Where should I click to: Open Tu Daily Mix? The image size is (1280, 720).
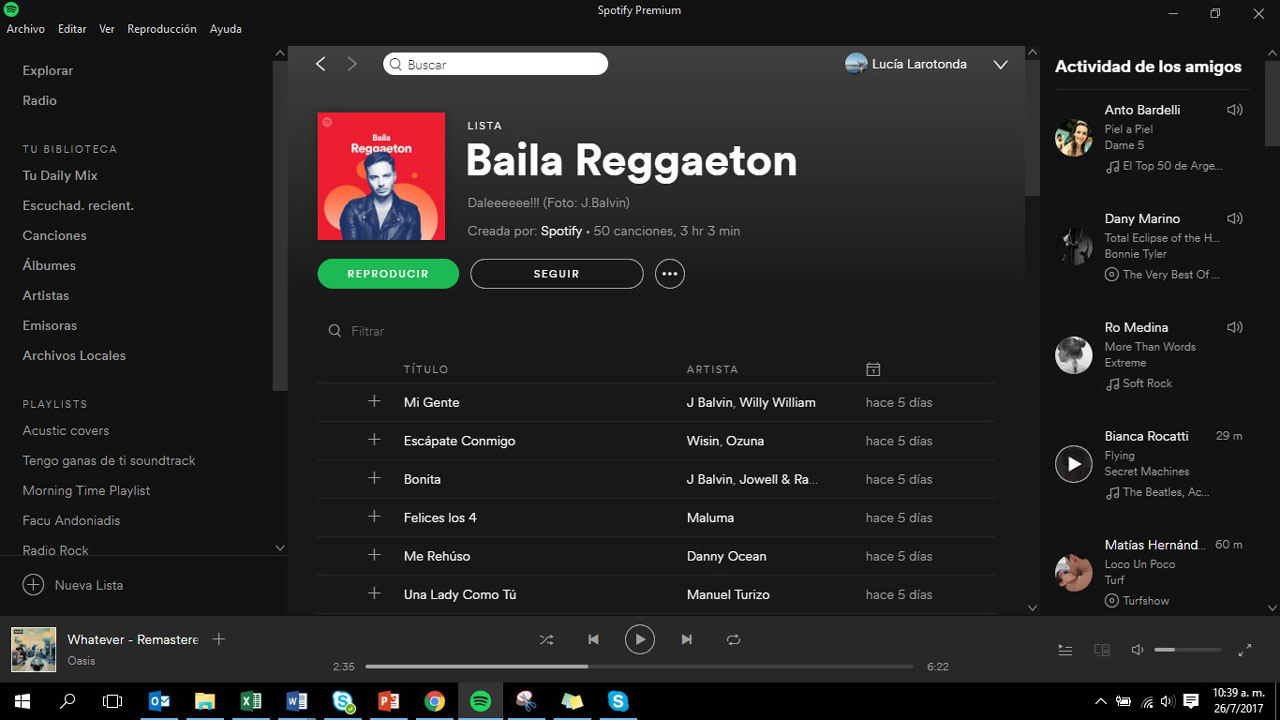60,175
